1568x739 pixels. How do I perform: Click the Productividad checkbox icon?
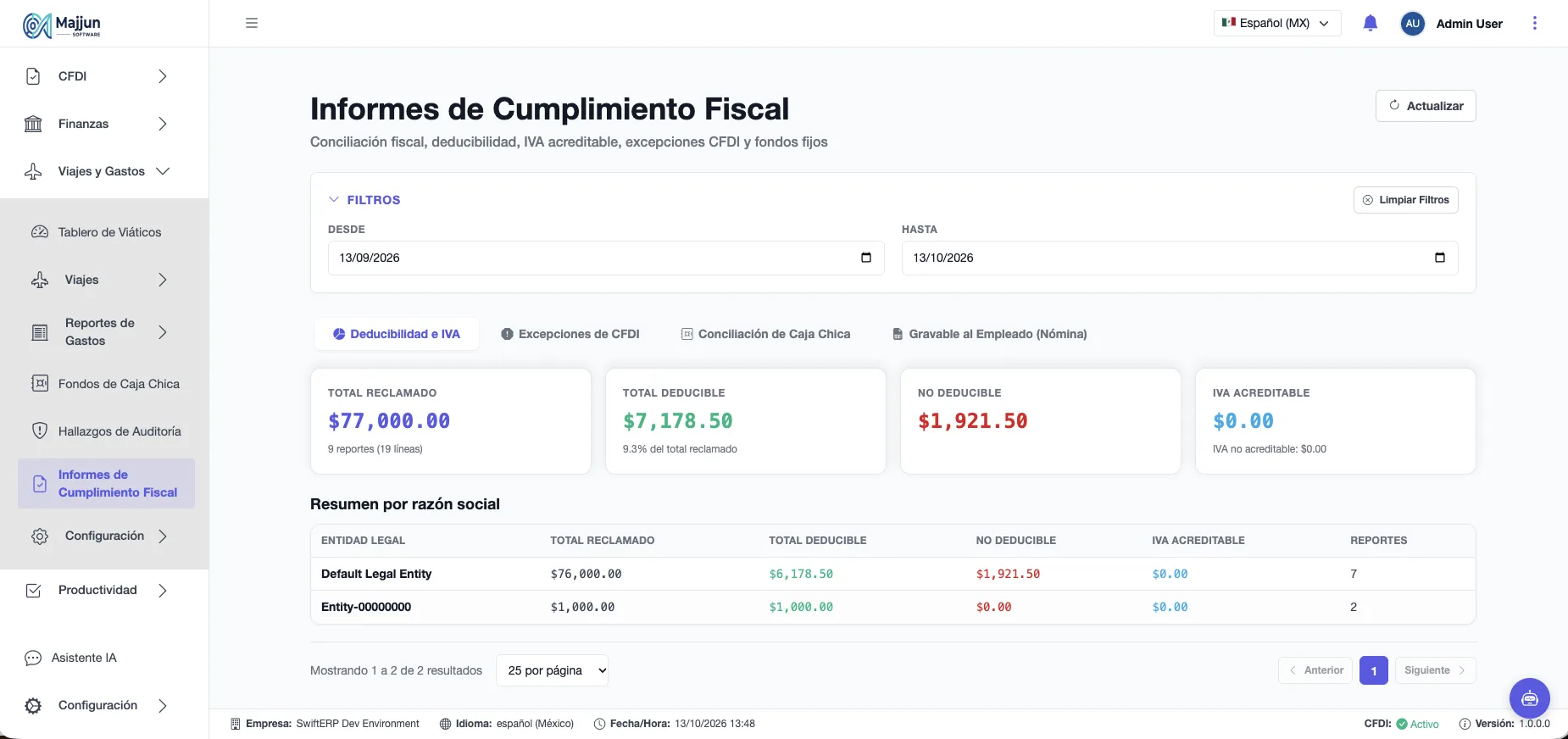click(33, 591)
